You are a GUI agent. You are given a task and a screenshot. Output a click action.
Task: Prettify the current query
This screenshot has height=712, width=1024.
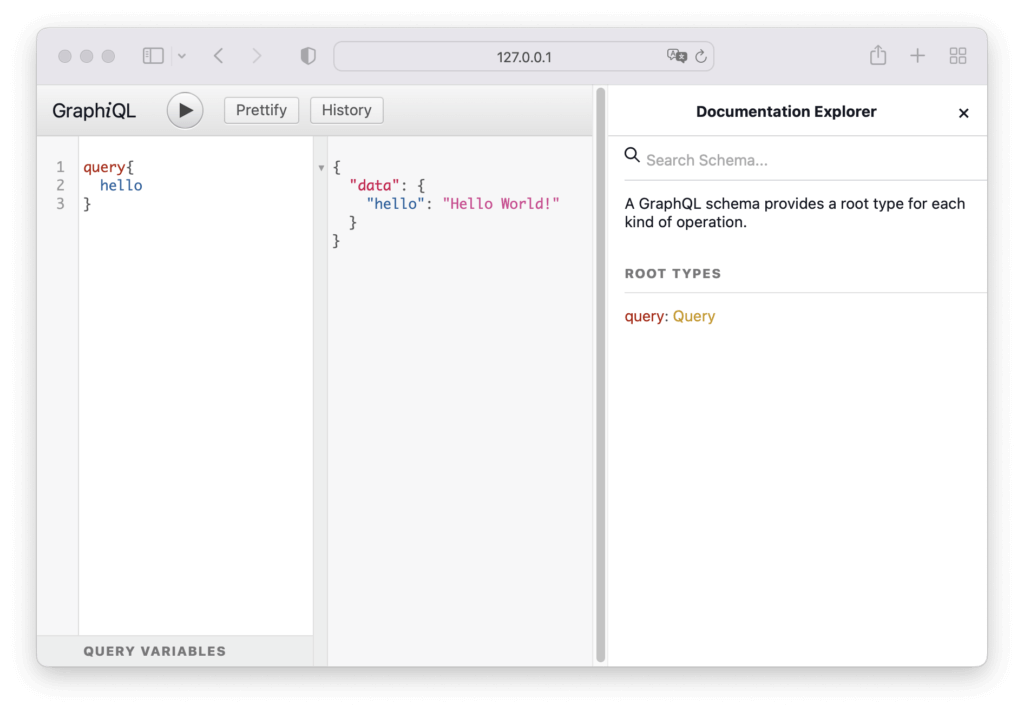[261, 110]
